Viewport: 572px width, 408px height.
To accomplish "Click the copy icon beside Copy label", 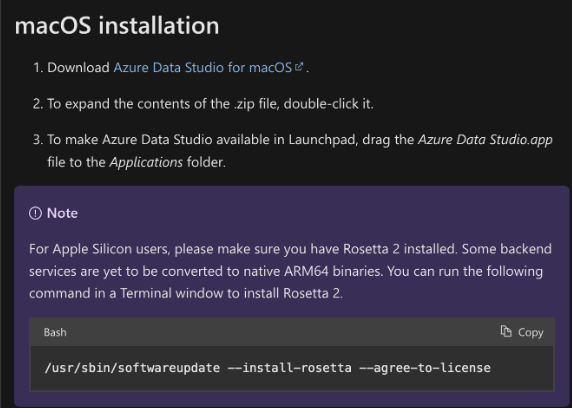I will (x=506, y=331).
